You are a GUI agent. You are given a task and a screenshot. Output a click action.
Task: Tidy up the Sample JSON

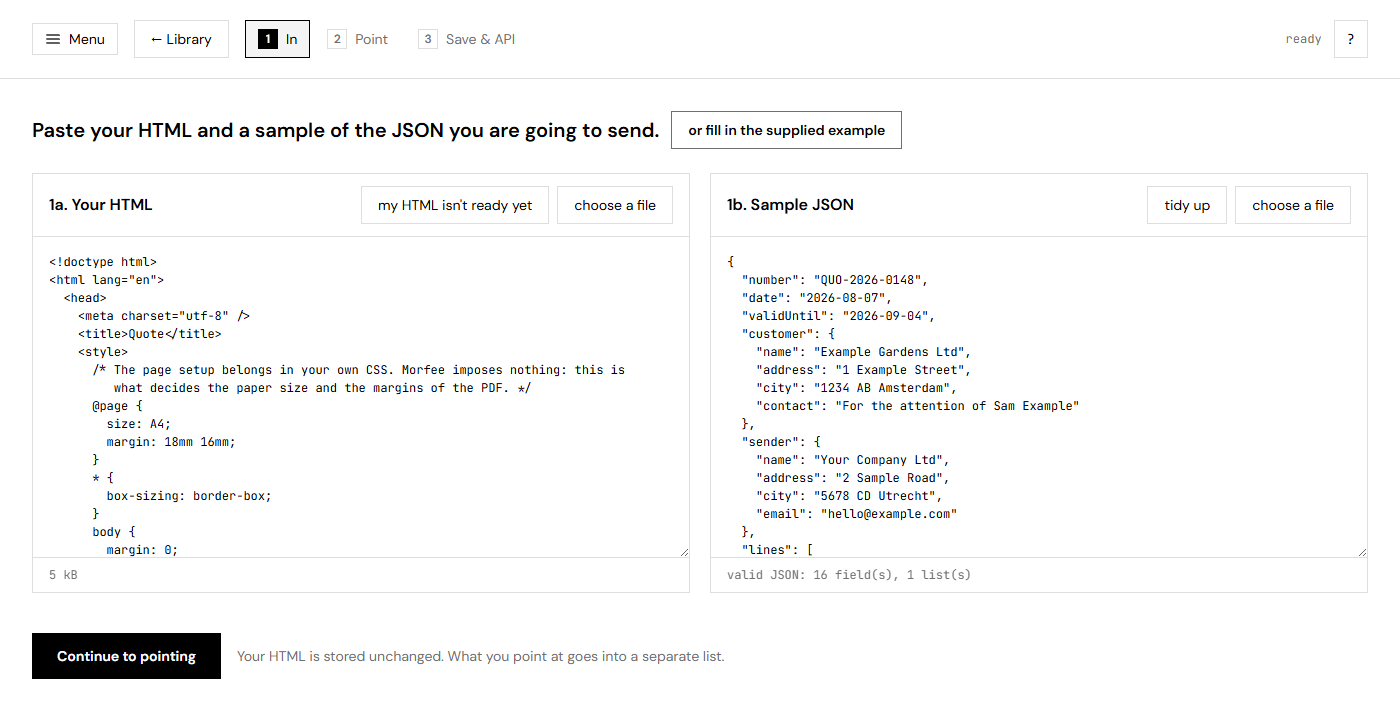[1187, 205]
